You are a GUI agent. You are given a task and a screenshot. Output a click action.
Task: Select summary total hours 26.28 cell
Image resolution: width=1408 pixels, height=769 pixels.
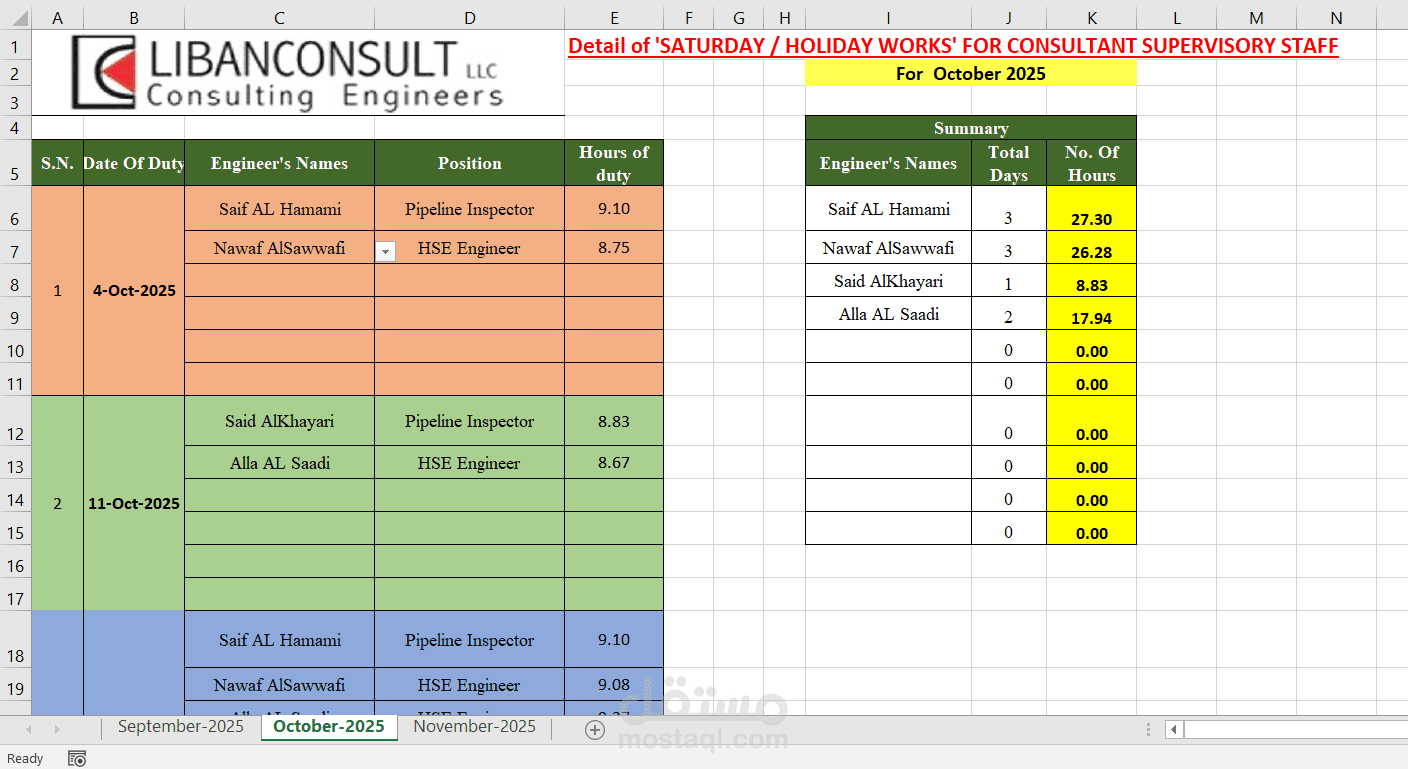click(x=1091, y=248)
